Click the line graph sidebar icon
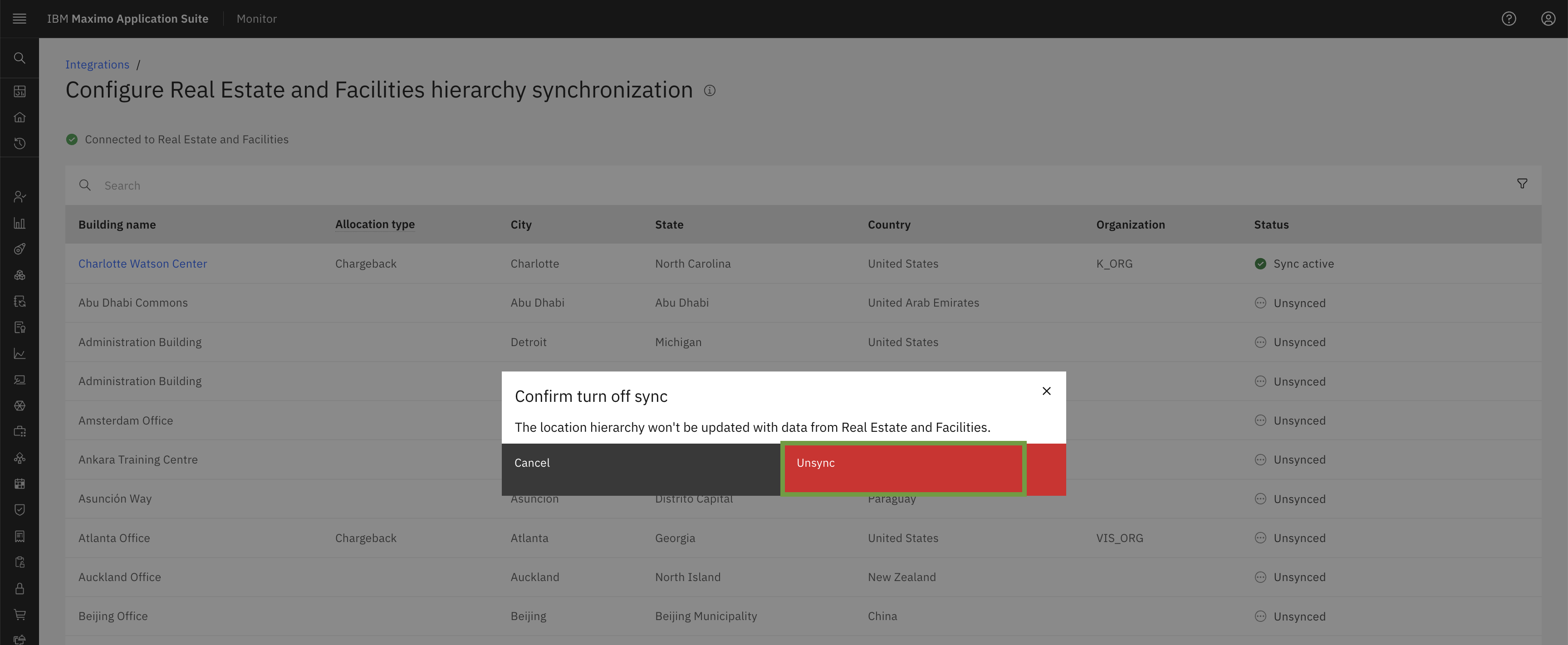1568x645 pixels. point(20,353)
